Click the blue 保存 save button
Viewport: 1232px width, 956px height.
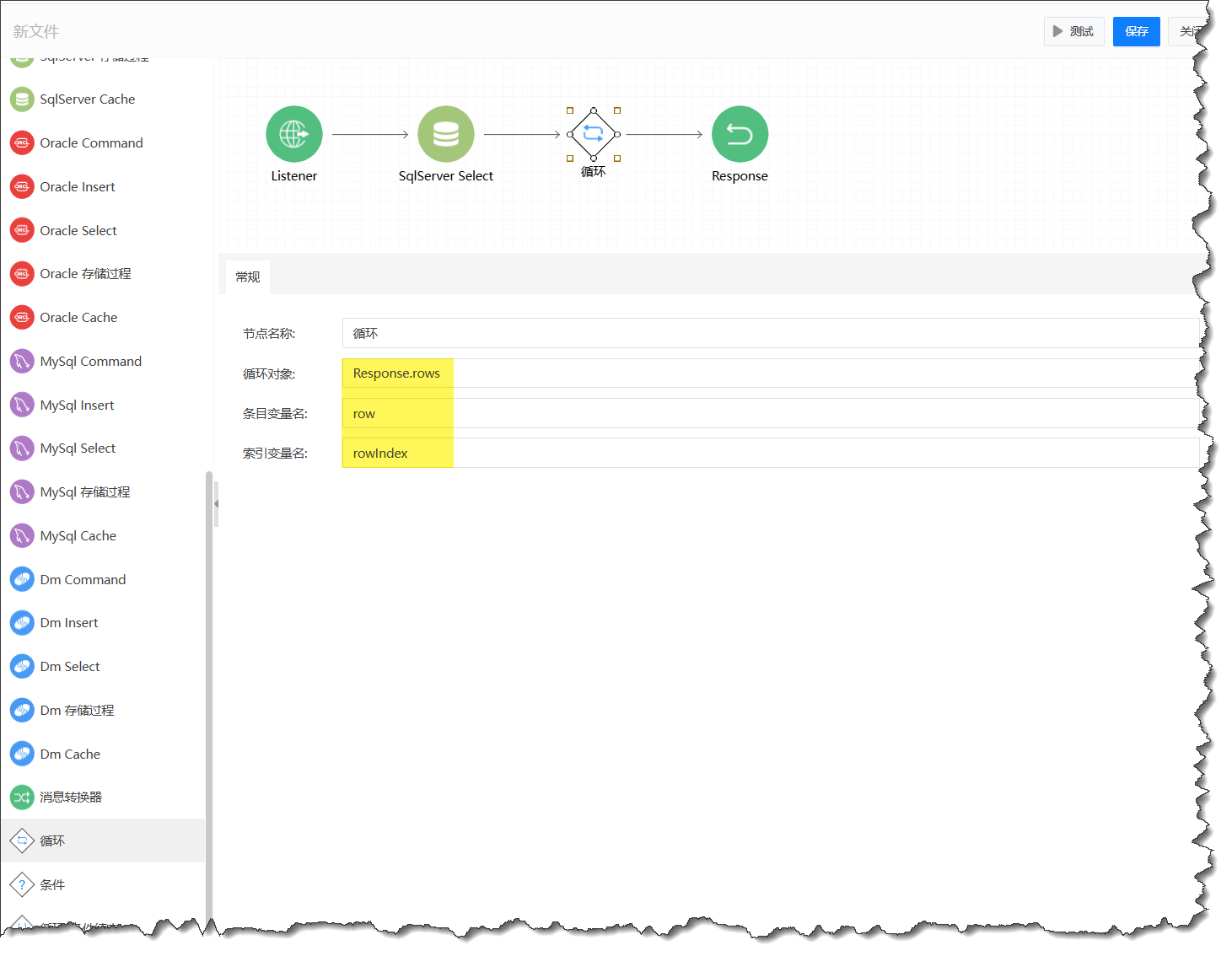pyautogui.click(x=1136, y=32)
